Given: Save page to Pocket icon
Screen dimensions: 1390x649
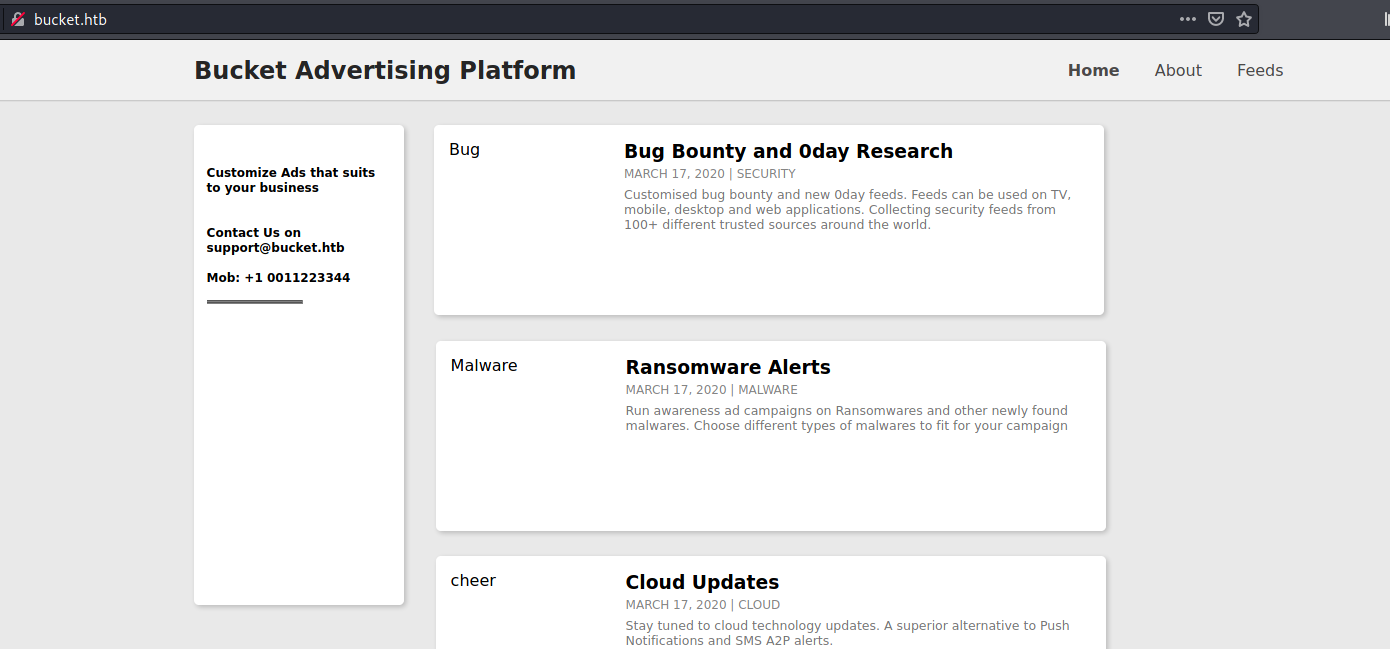Looking at the screenshot, I should point(1216,19).
